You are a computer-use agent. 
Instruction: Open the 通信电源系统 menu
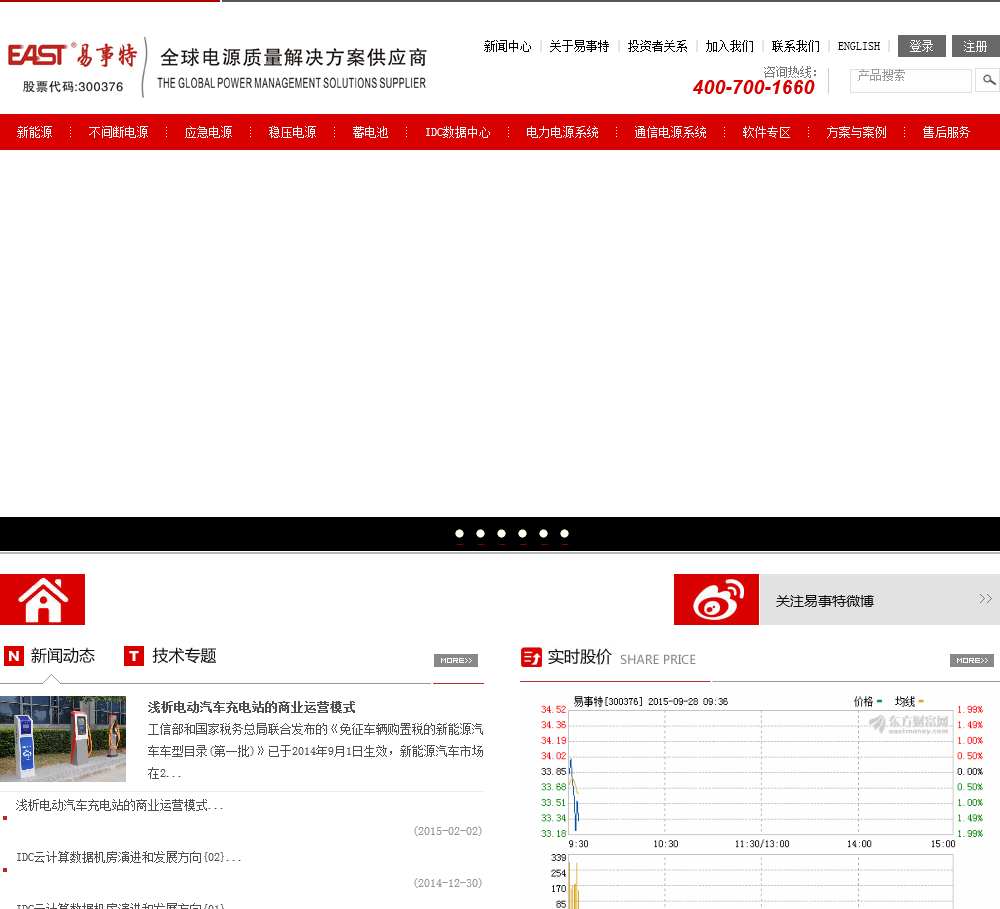pos(670,132)
